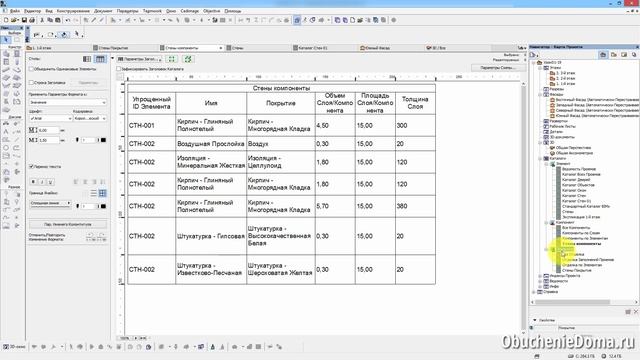Click the Save floppy disk icon
The height and width of the screenshot is (360, 640).
tap(24, 20)
